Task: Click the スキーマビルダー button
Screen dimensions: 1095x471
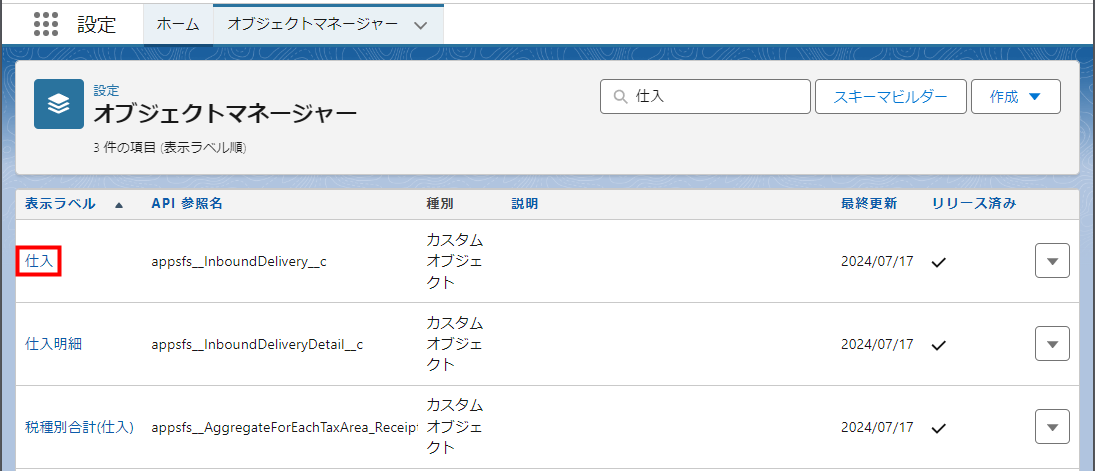Action: pyautogui.click(x=890, y=97)
